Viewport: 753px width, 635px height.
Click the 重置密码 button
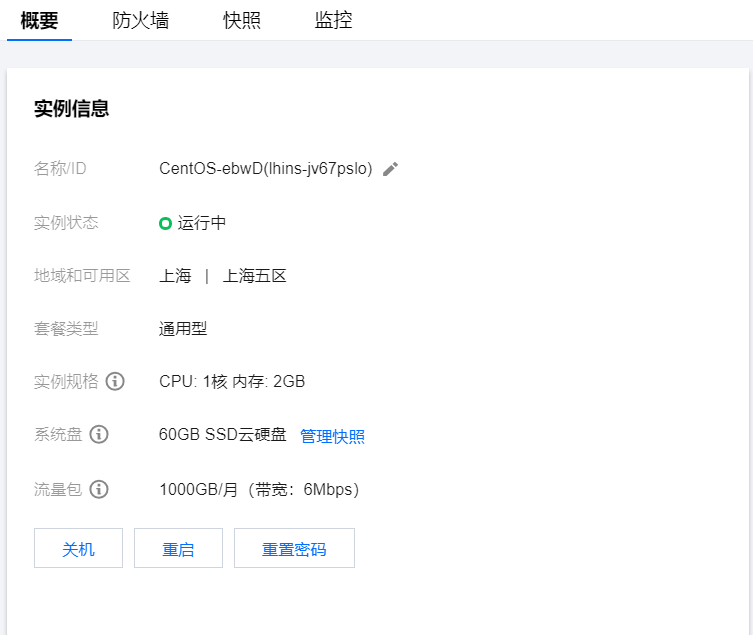294,548
